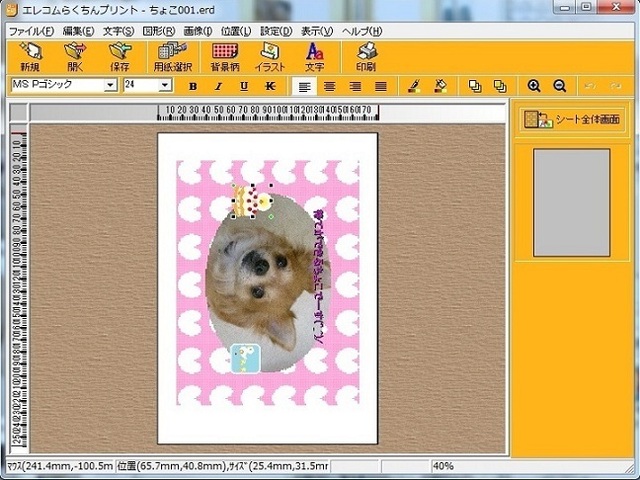Print using the 印刷 icon
640x480 pixels.
pyautogui.click(x=366, y=56)
